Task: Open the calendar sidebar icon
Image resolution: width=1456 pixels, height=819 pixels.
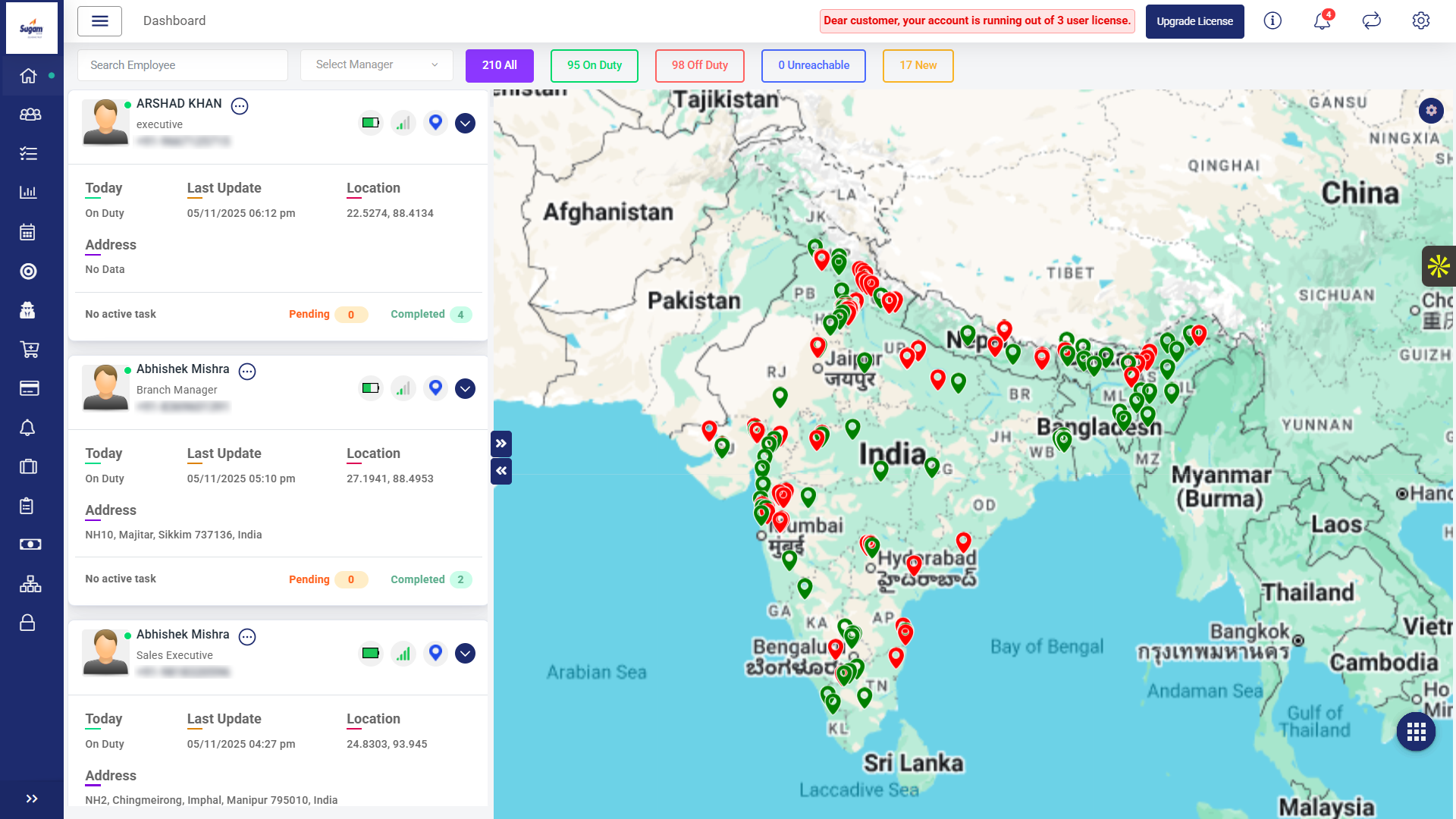Action: tap(28, 232)
